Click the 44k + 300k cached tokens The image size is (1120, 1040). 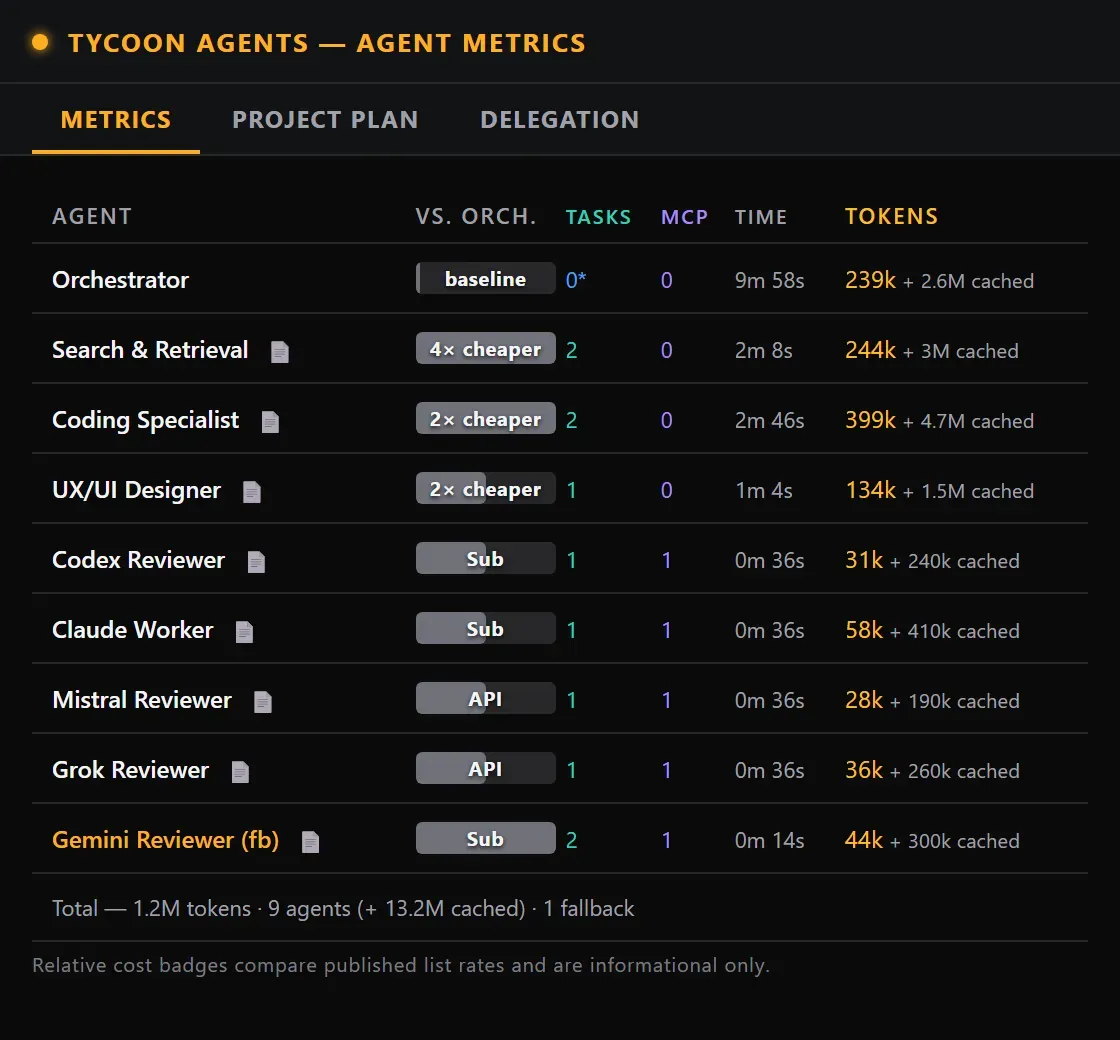932,840
